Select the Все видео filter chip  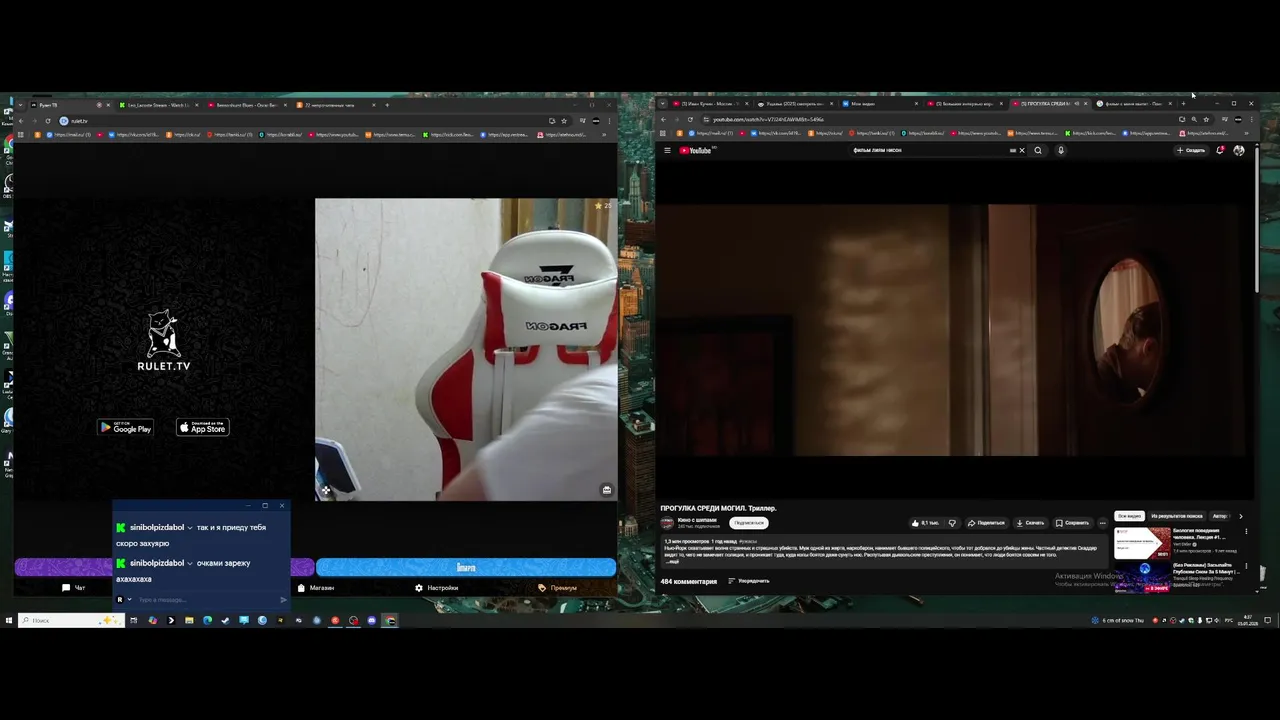tap(1129, 516)
